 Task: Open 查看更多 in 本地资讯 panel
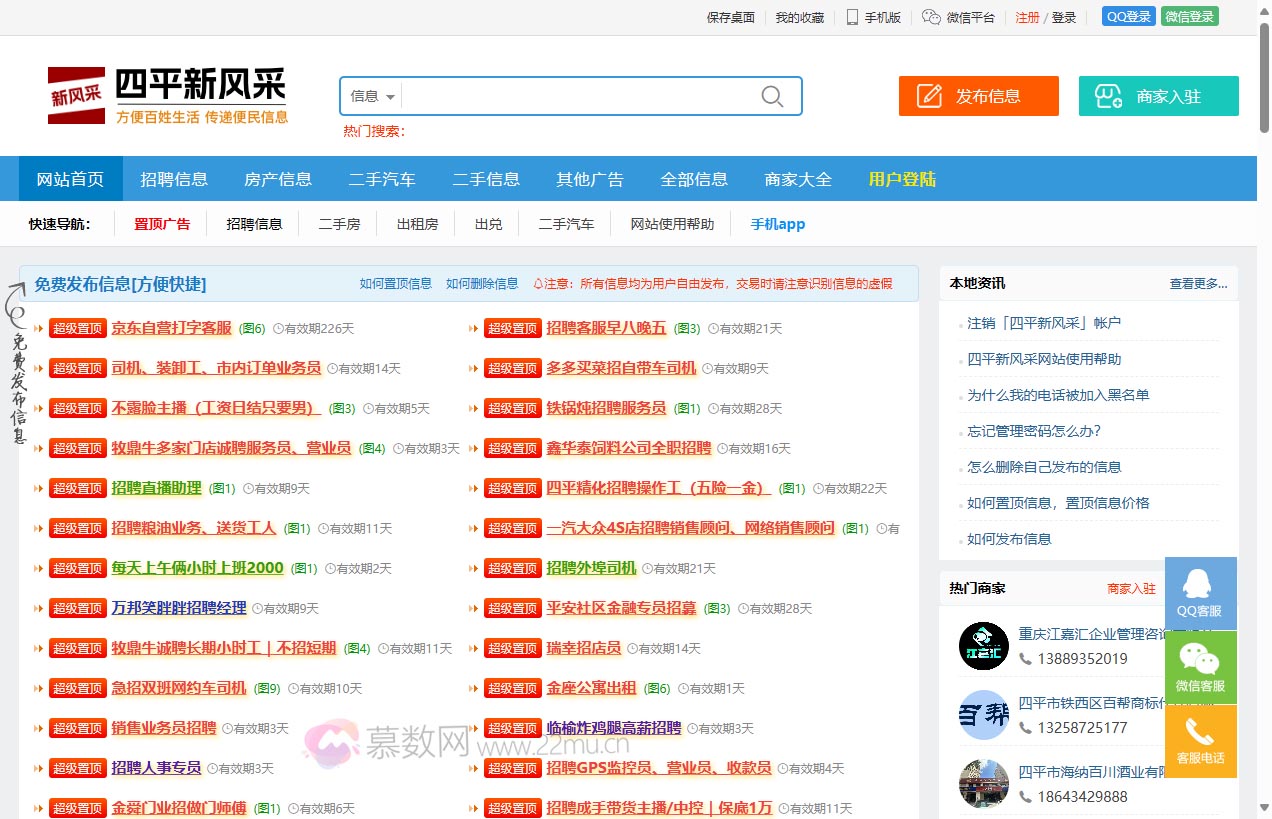(1198, 284)
